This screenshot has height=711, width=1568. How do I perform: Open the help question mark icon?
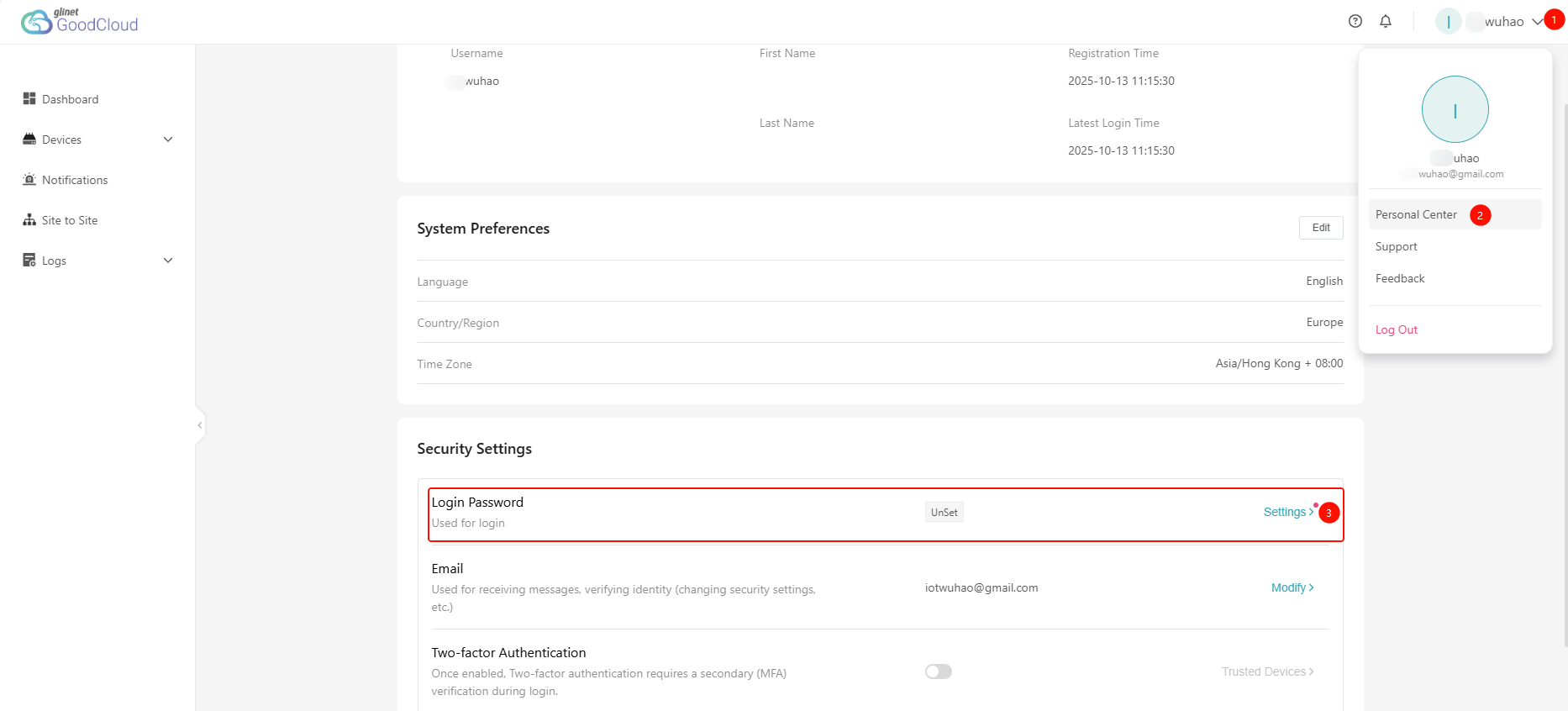[1355, 22]
